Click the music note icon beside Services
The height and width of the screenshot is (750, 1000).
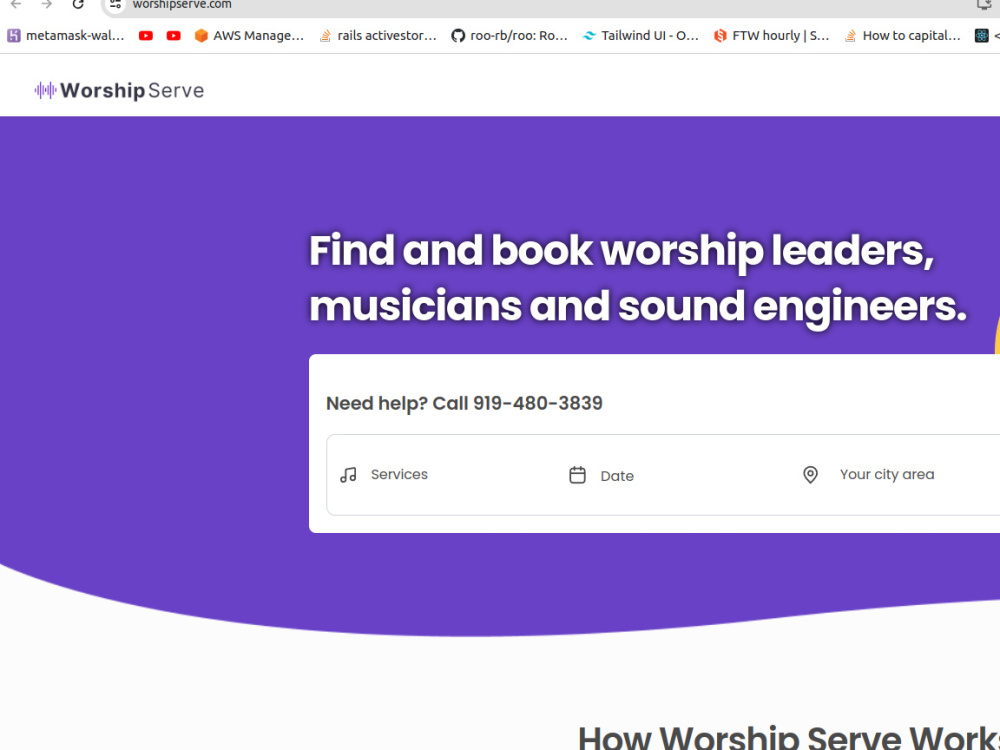pos(348,474)
